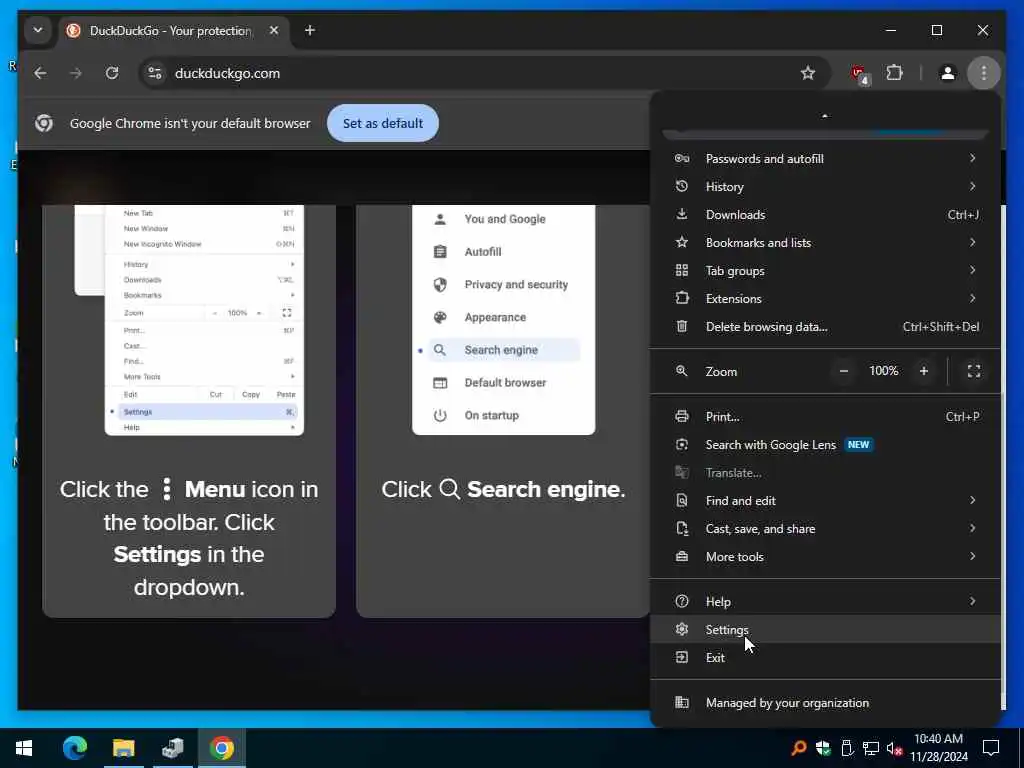Select Delete browsing data

tap(825, 327)
